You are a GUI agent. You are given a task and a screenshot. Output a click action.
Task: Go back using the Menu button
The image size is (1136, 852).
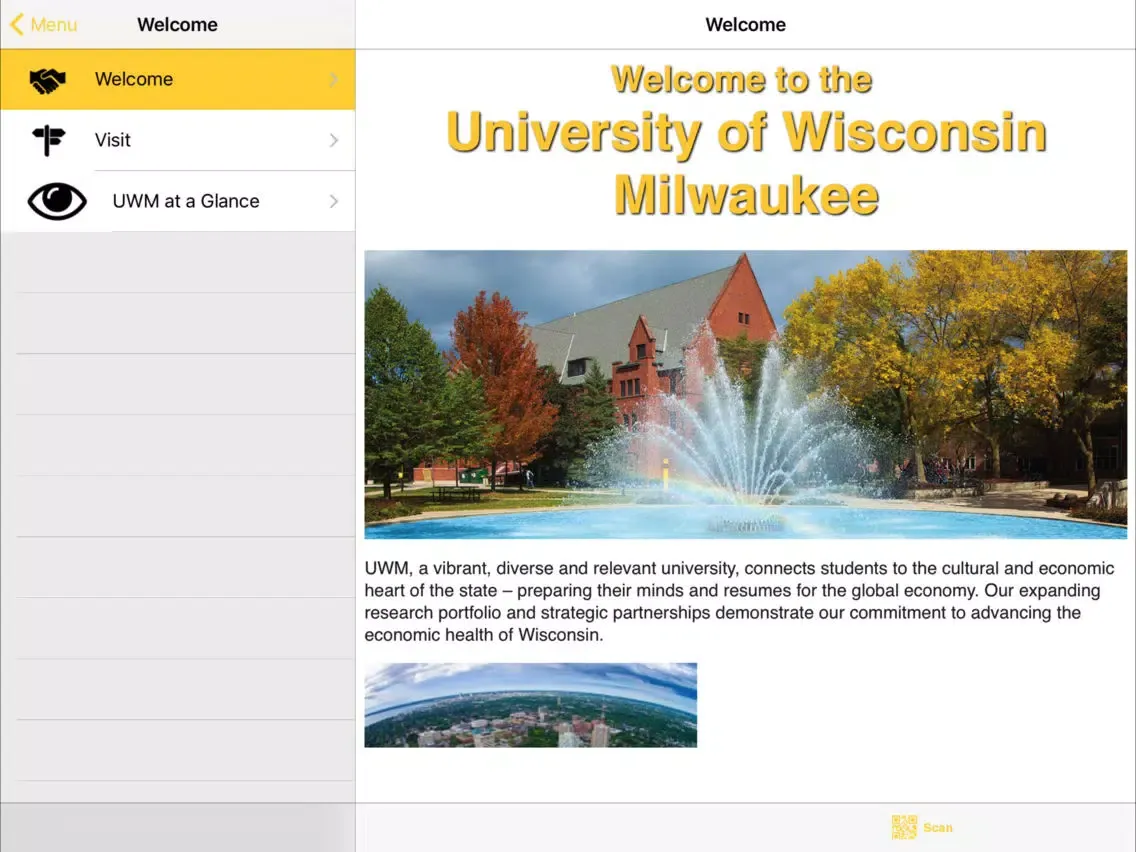click(x=43, y=25)
